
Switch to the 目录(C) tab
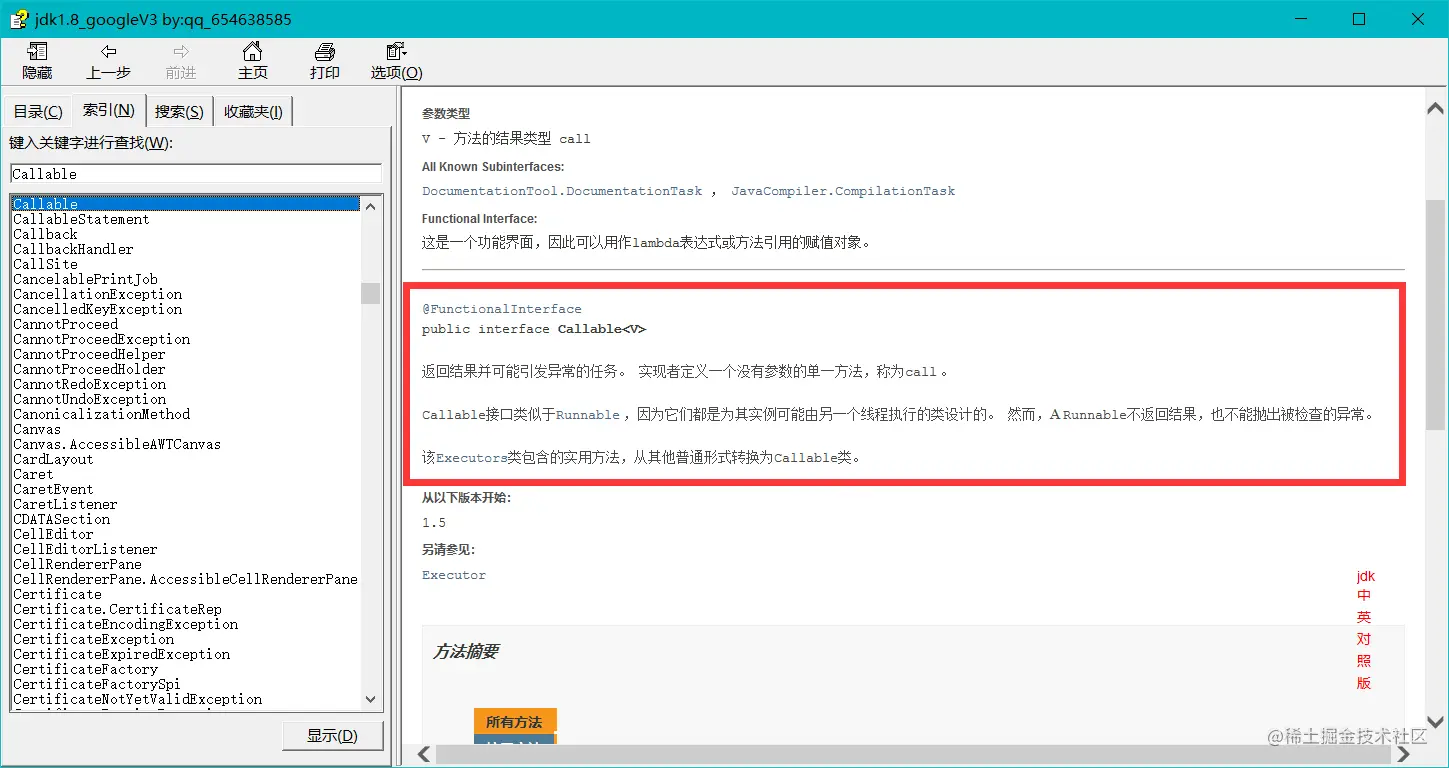38,112
